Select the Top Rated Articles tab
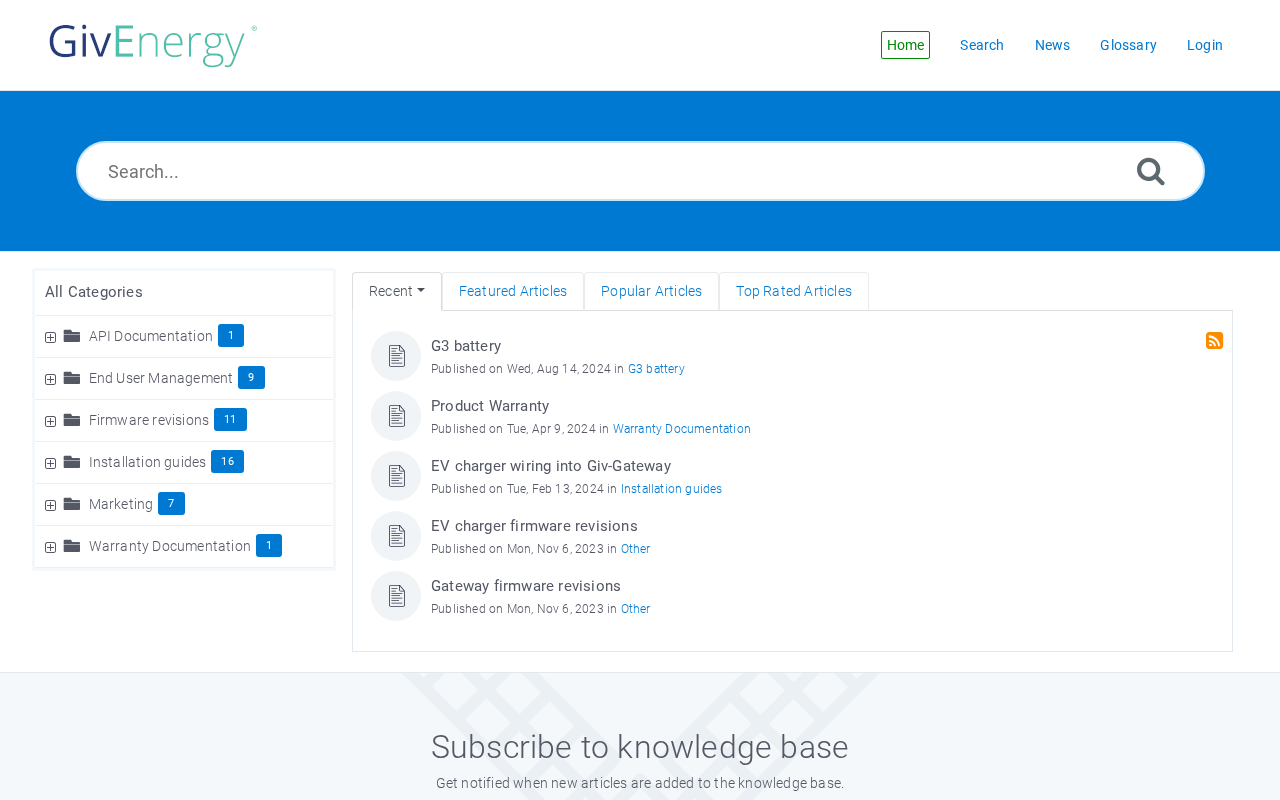 click(794, 291)
